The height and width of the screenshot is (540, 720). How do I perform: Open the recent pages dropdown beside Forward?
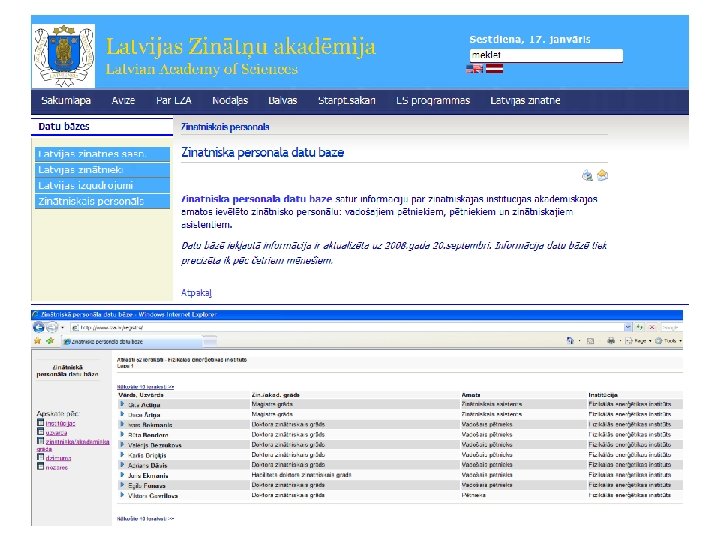[62, 327]
